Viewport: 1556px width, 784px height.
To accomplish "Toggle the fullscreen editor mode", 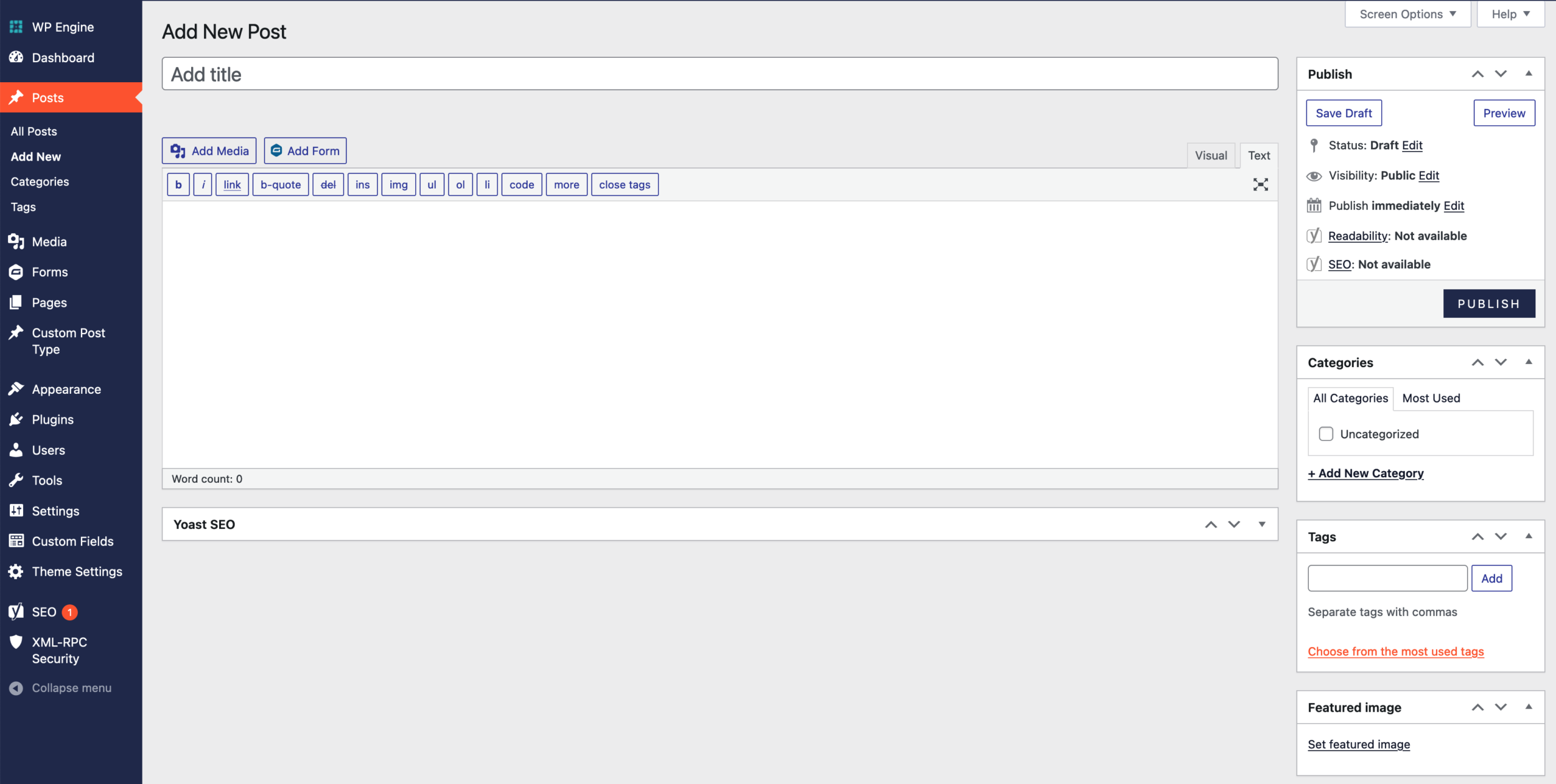I will tap(1261, 184).
